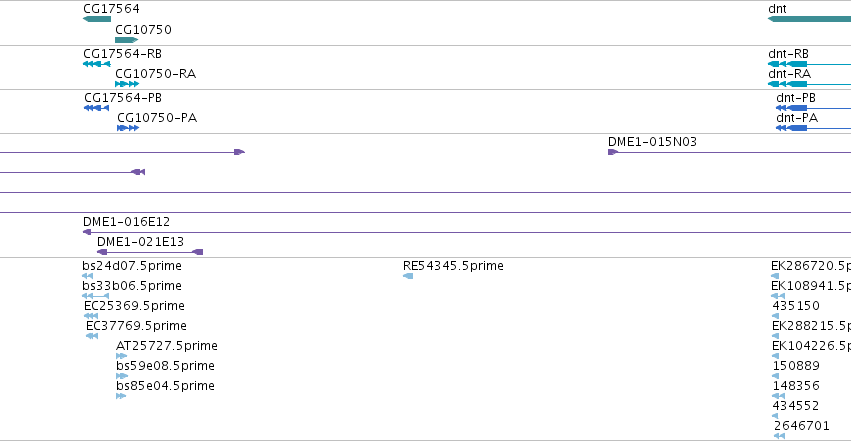851x441 pixels.
Task: Open the bs24d07.5prime EST label
Action: (132, 266)
